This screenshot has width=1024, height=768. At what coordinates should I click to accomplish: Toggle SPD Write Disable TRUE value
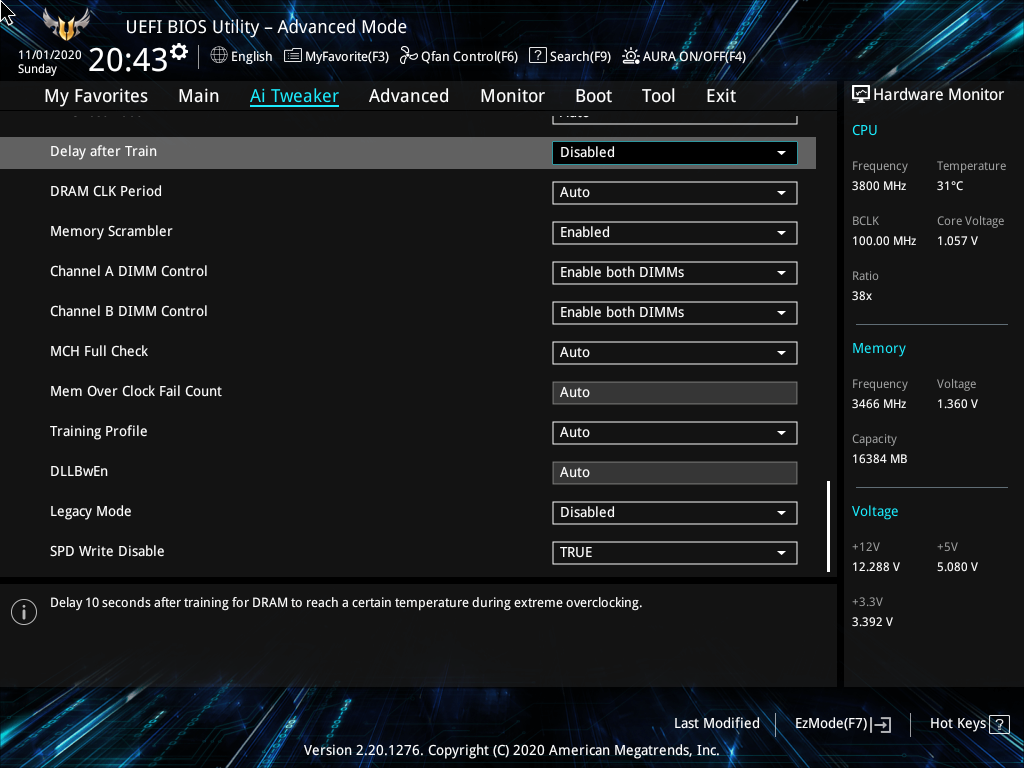pos(674,553)
